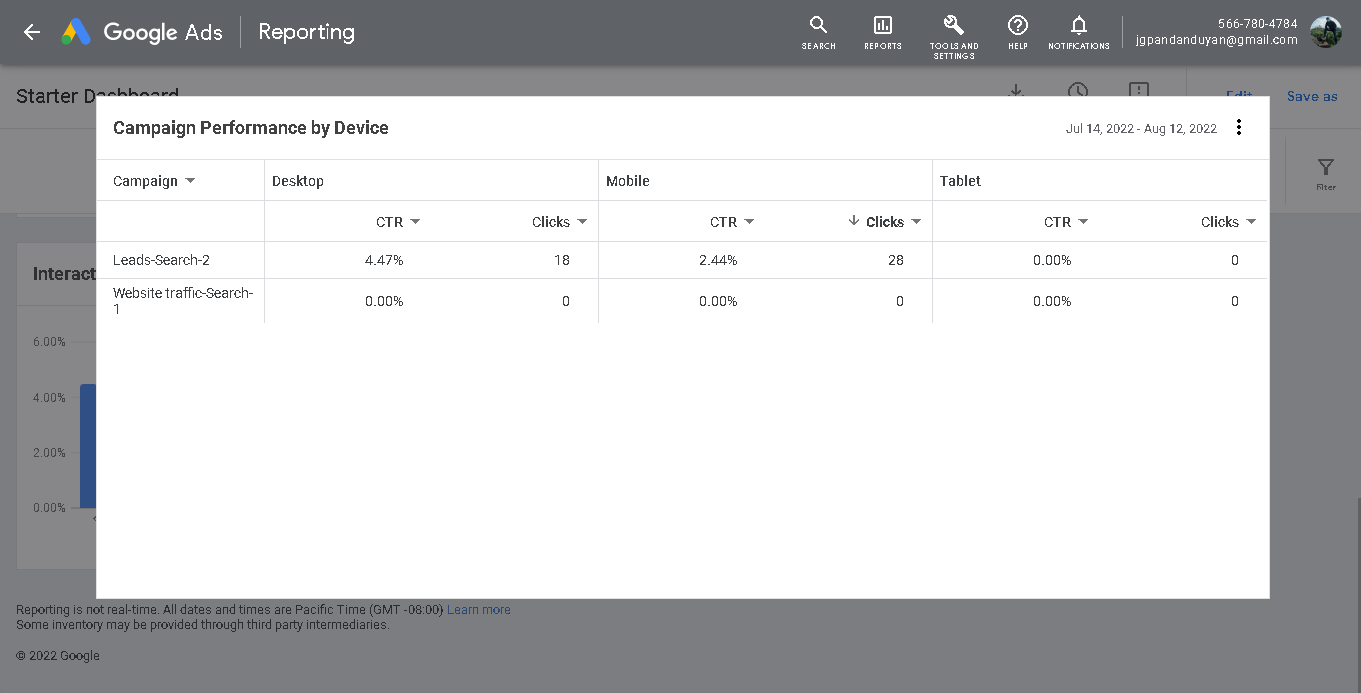Click the Filter funnel icon
Image resolution: width=1361 pixels, height=693 pixels.
tap(1326, 168)
